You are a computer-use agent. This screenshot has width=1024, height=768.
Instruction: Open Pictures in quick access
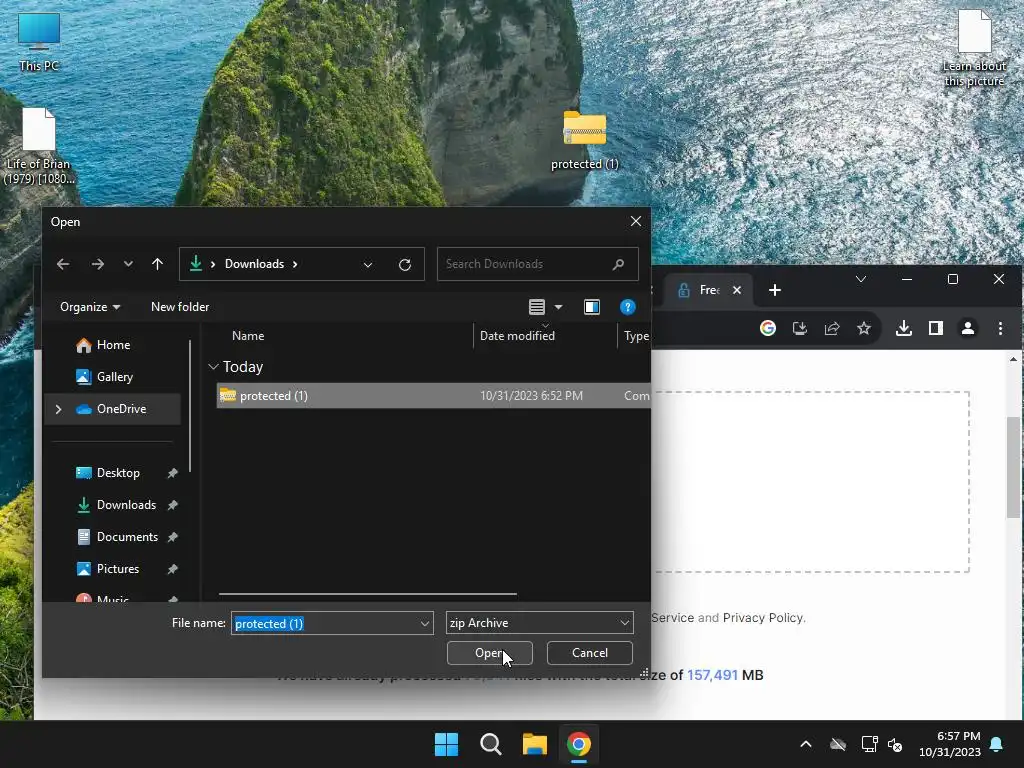pos(118,569)
